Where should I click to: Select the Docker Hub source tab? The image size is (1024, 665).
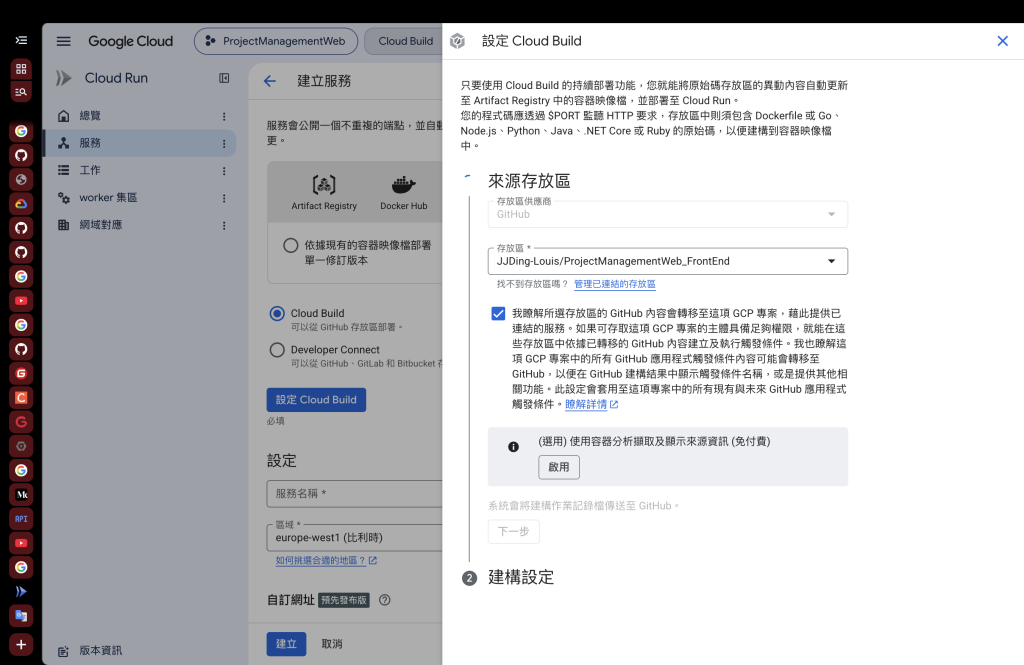pos(404,193)
